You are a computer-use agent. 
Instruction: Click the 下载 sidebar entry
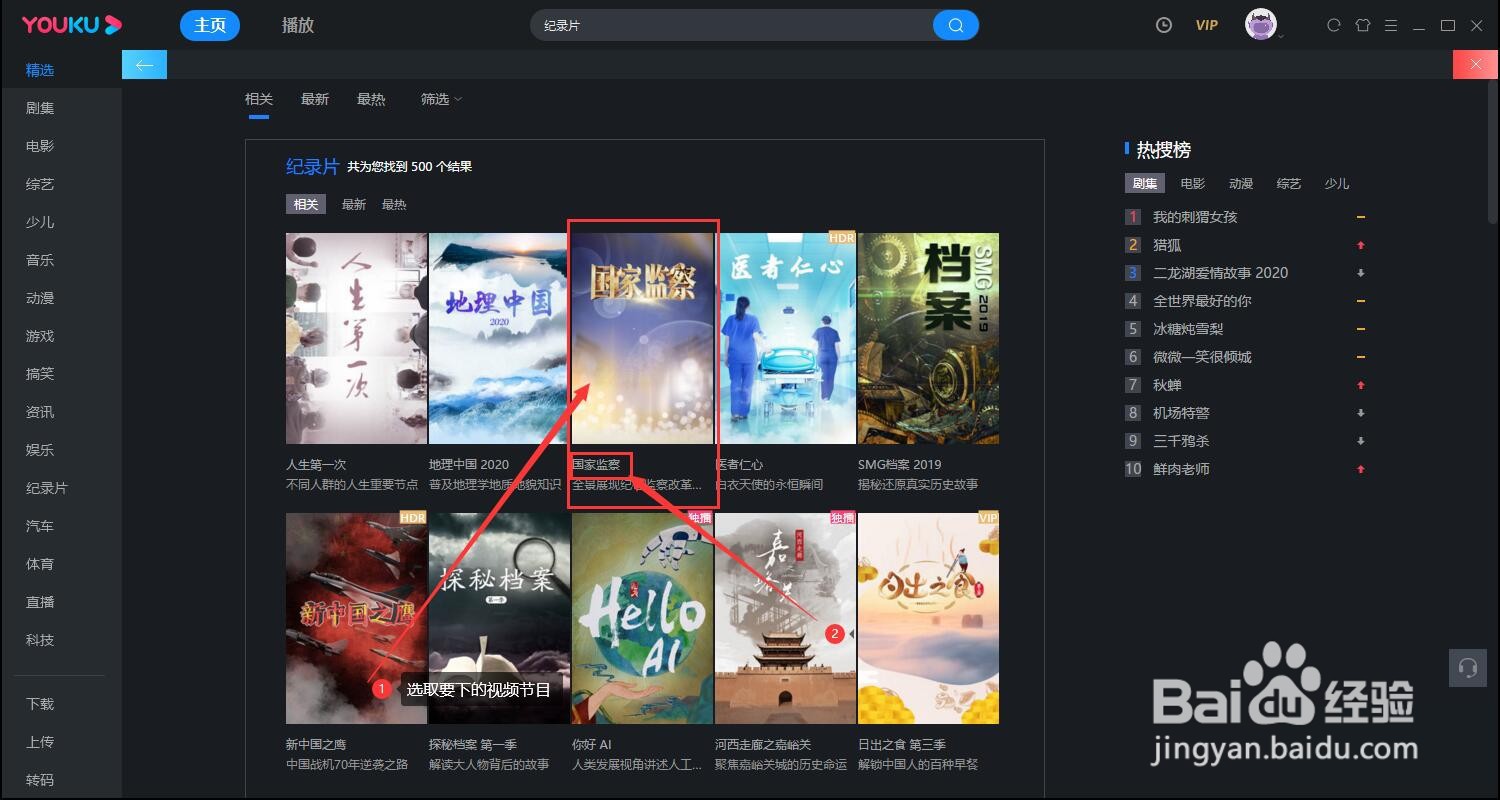point(39,703)
